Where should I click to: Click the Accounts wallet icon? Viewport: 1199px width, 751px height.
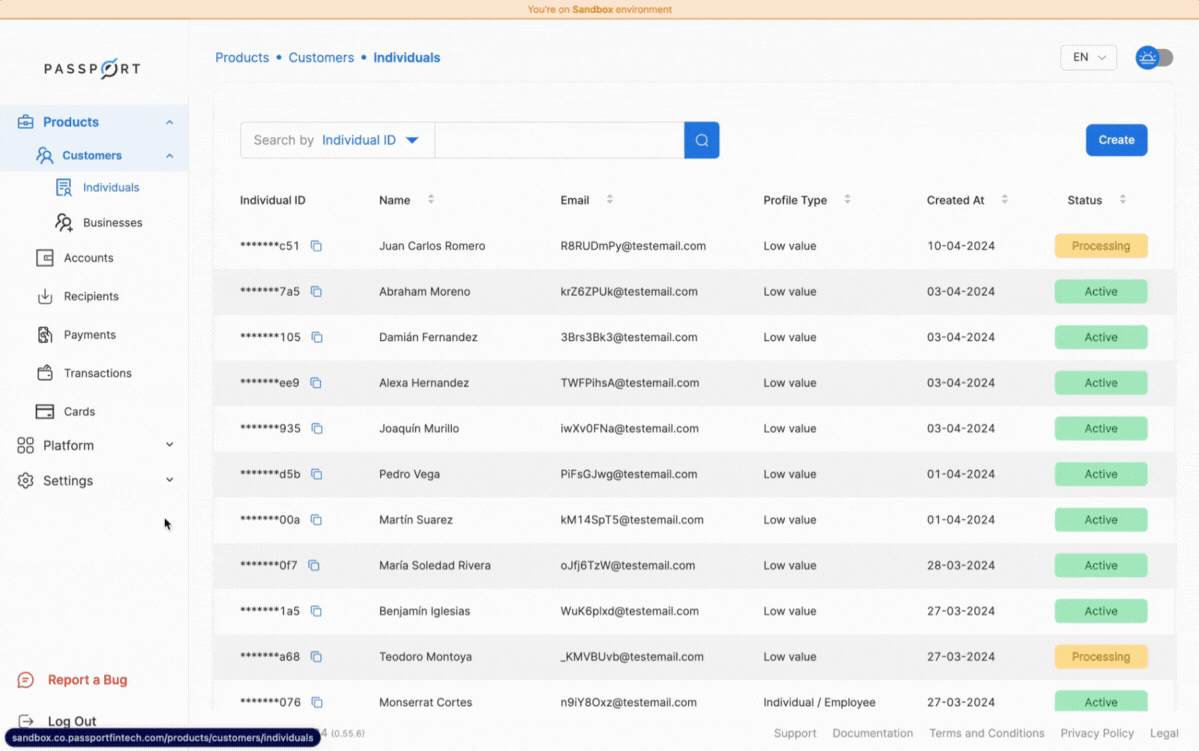pos(44,258)
